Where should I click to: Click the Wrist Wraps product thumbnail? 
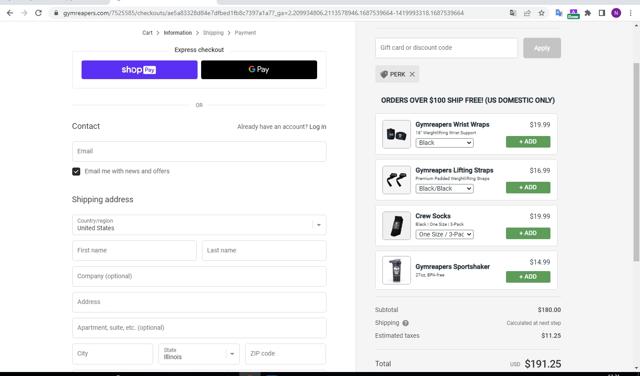[396, 134]
